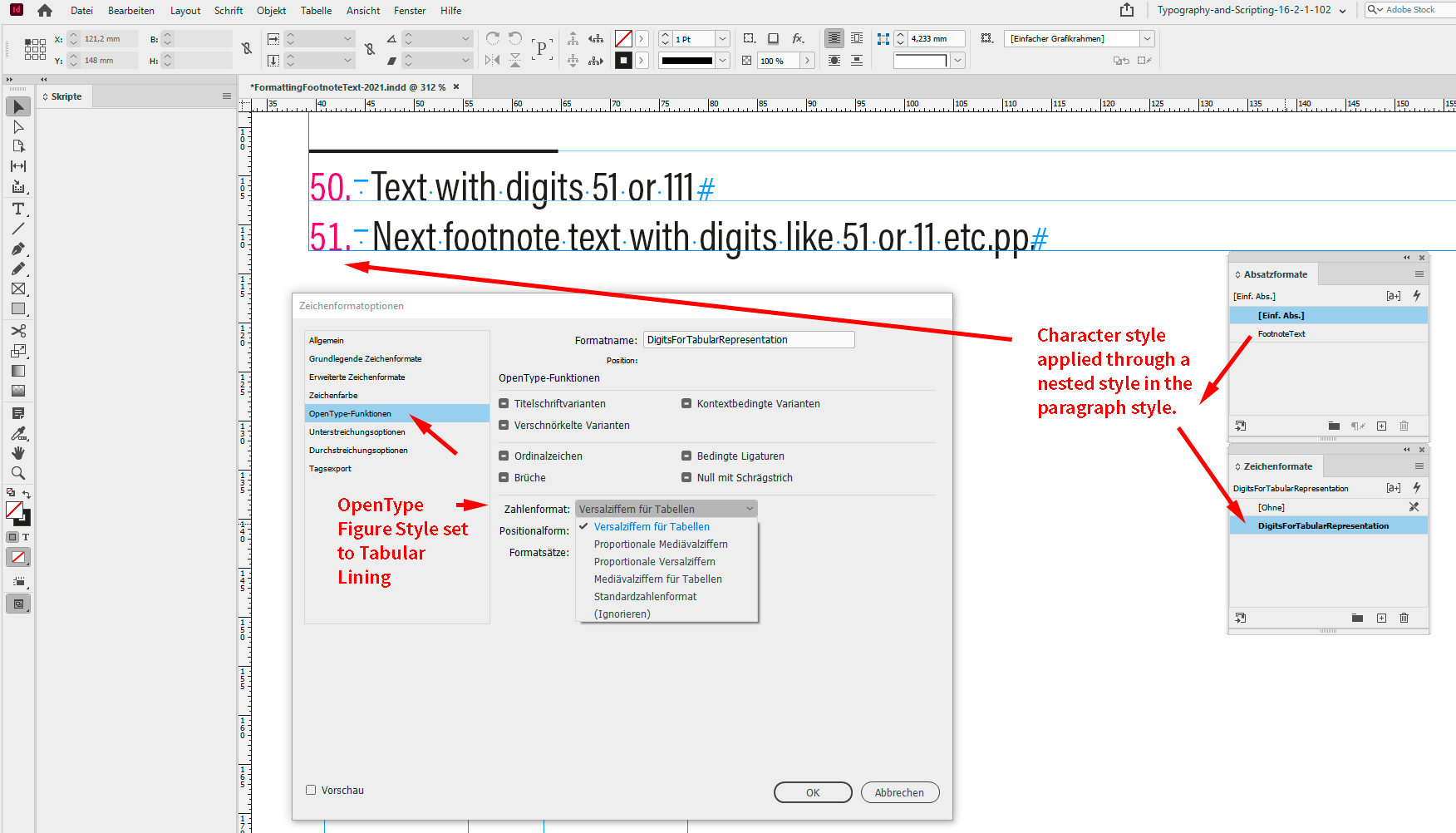Click the Abbrechen button
The height and width of the screenshot is (833, 1456).
[899, 792]
